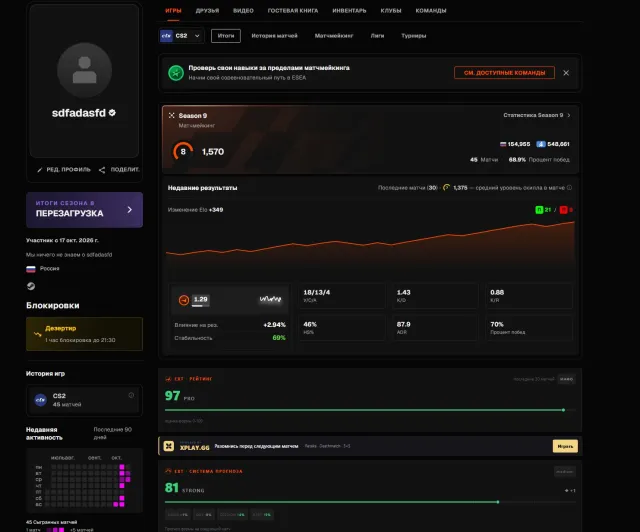Click the default profile avatar
Screen dimensions: 640x532
coord(84,70)
